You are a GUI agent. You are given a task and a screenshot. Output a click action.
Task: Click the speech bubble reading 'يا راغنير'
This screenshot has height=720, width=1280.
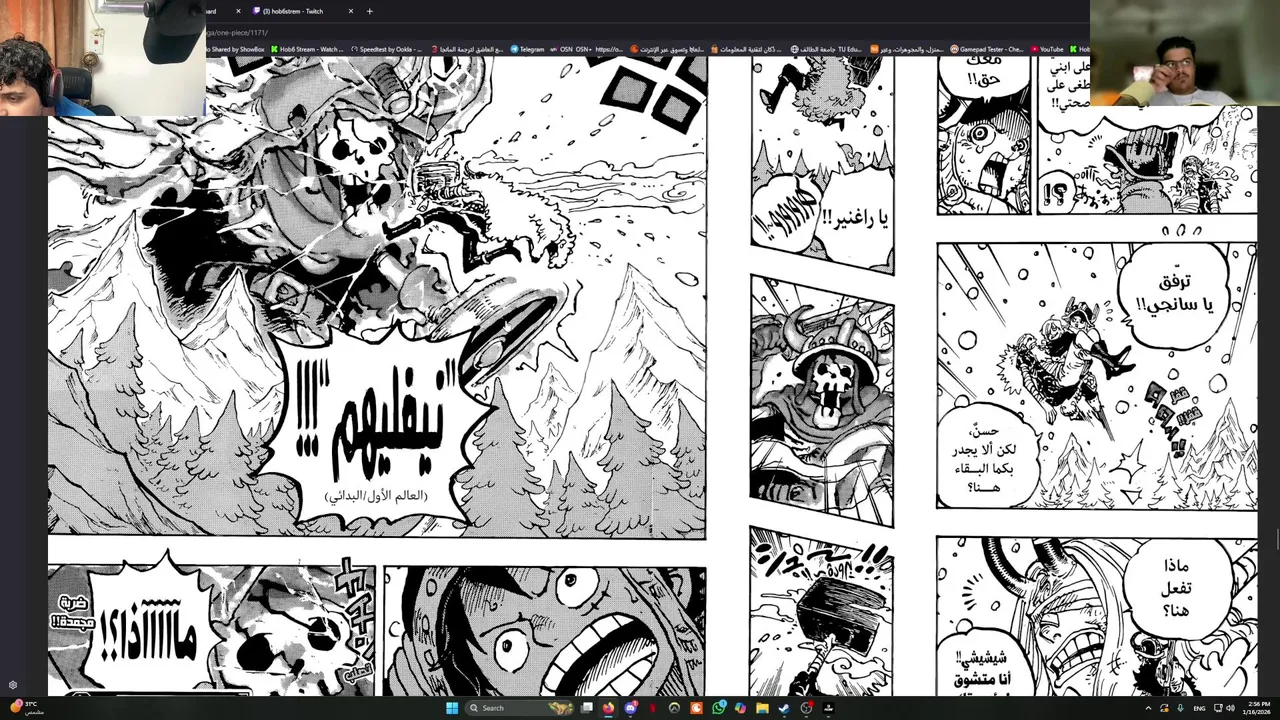[x=855, y=218]
